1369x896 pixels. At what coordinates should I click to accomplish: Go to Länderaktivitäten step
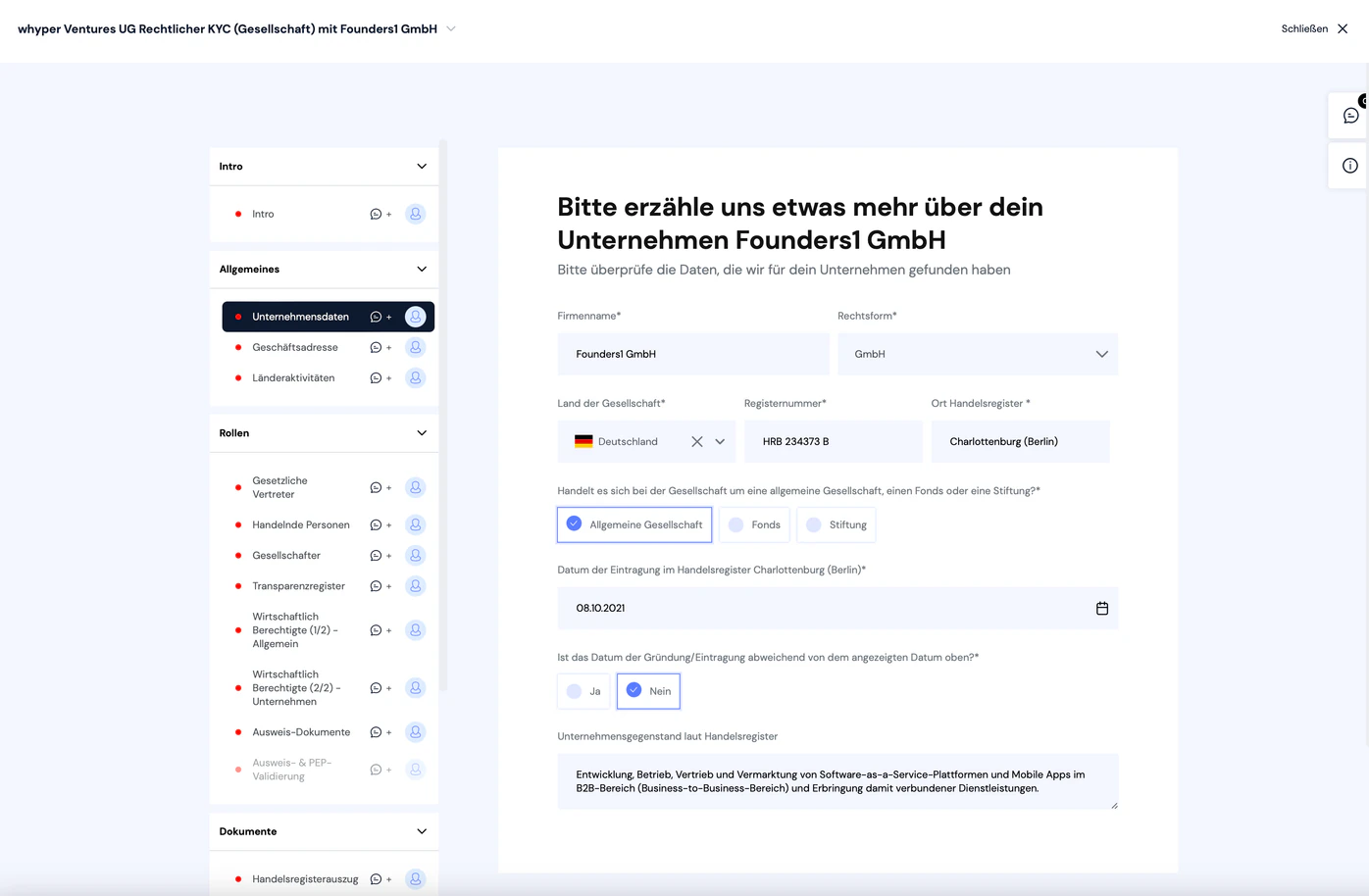(x=293, y=378)
